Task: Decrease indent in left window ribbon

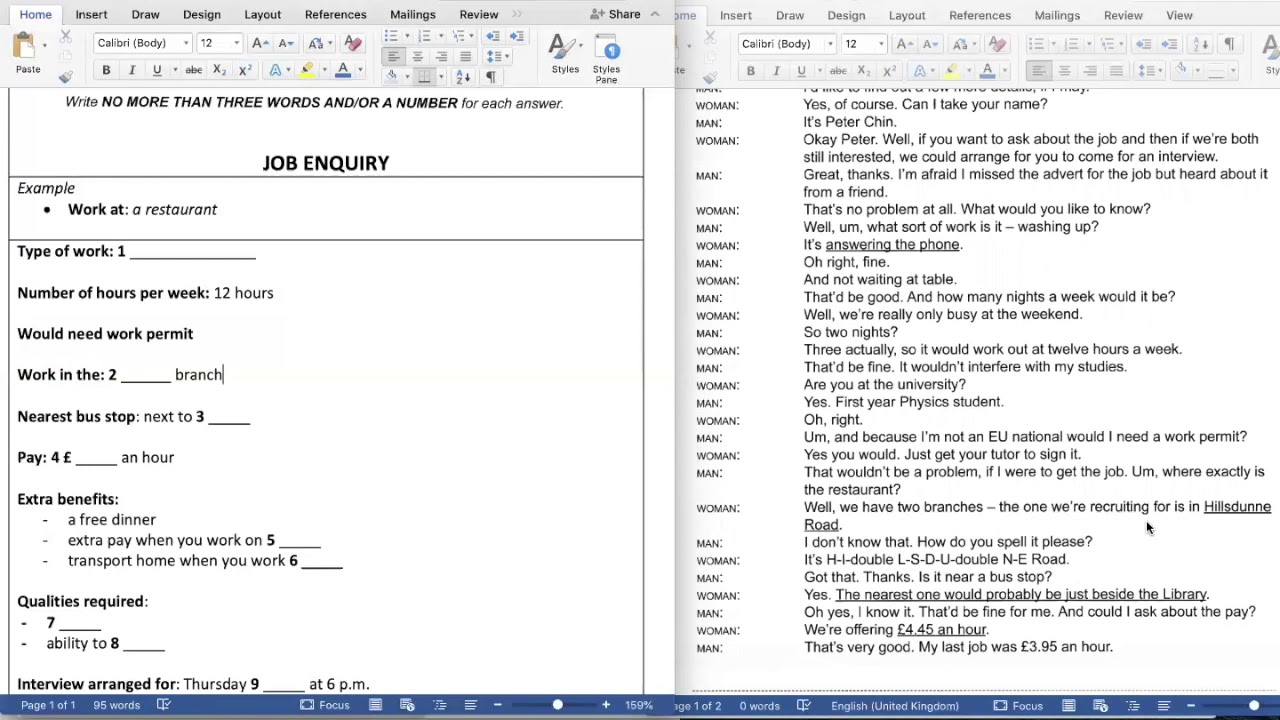Action: click(x=493, y=36)
